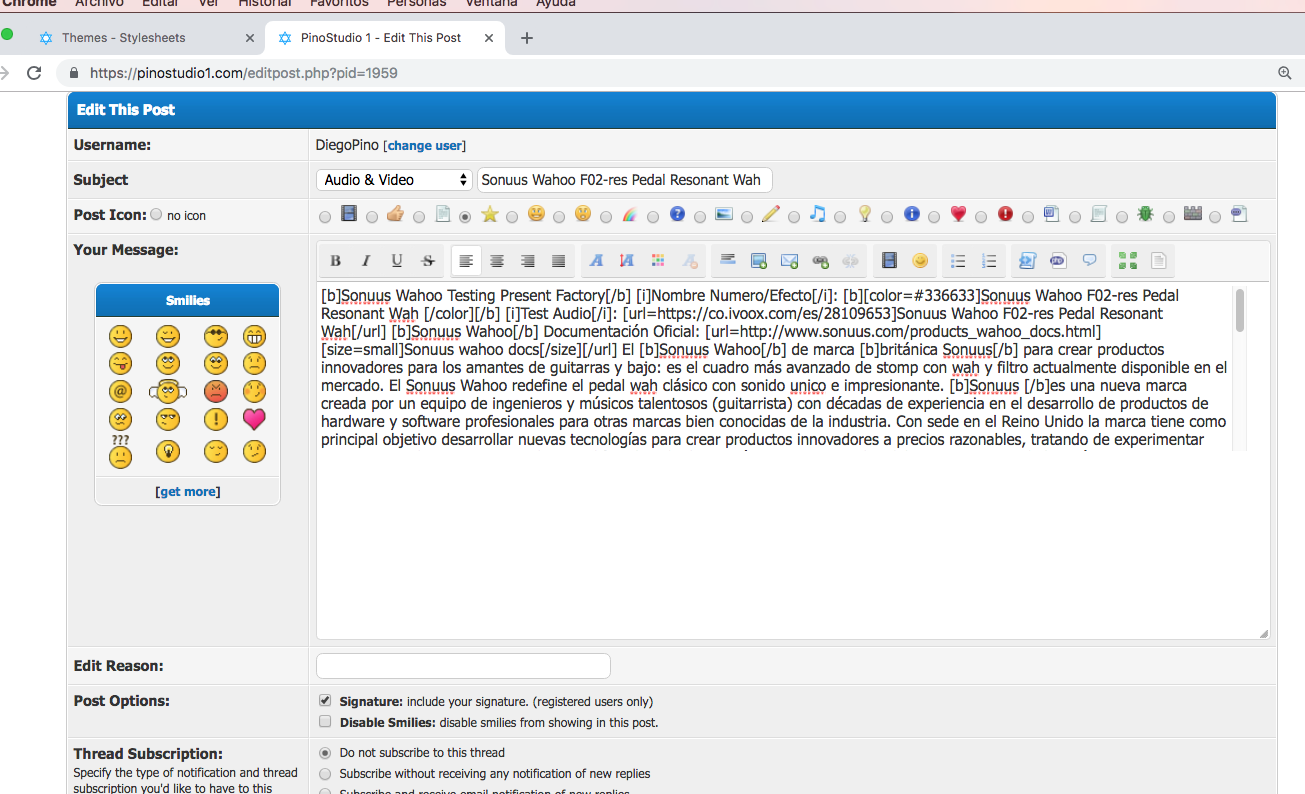
Task: Remove formatting from selected text
Action: pos(690,261)
